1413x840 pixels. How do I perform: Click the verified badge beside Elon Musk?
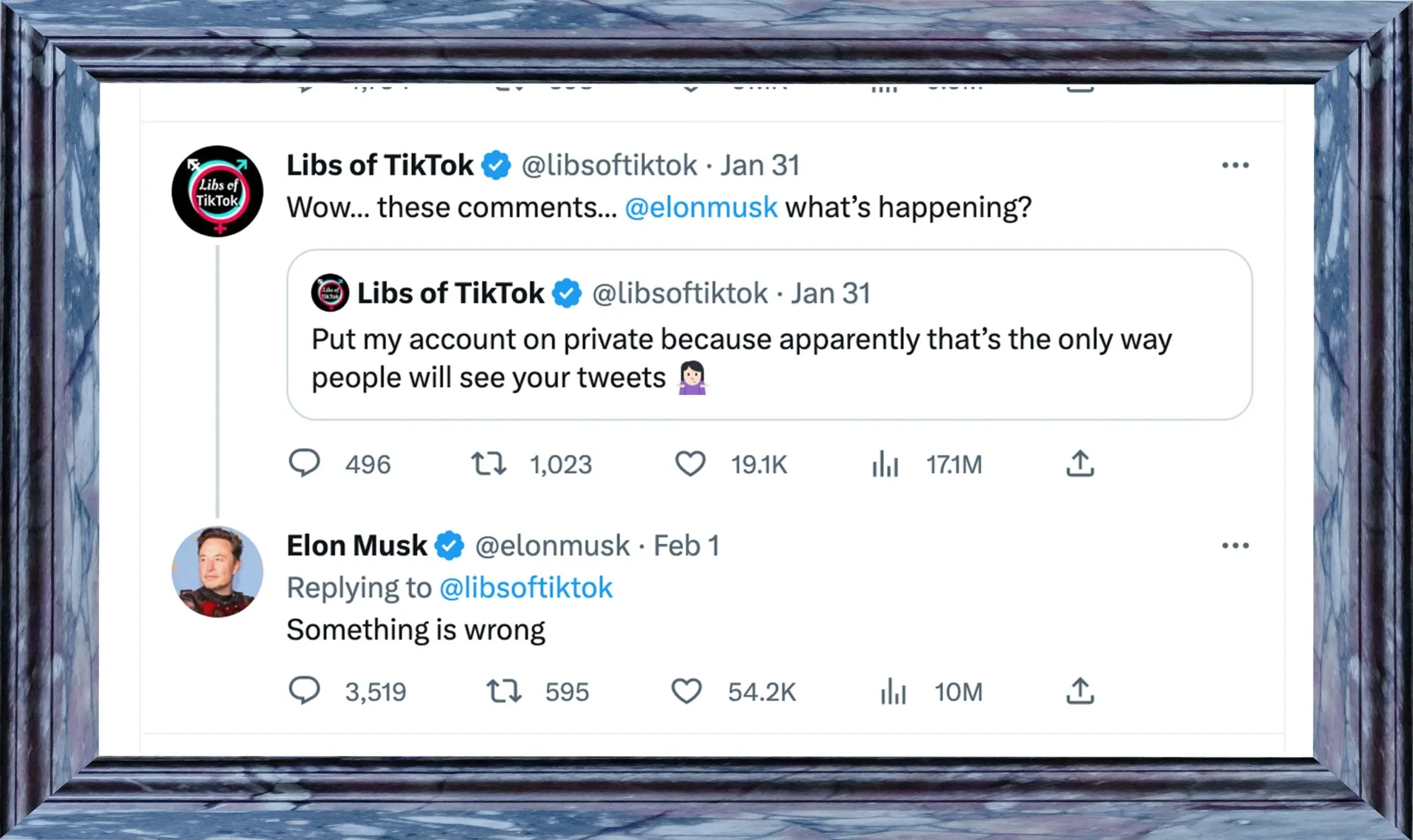pos(451,544)
